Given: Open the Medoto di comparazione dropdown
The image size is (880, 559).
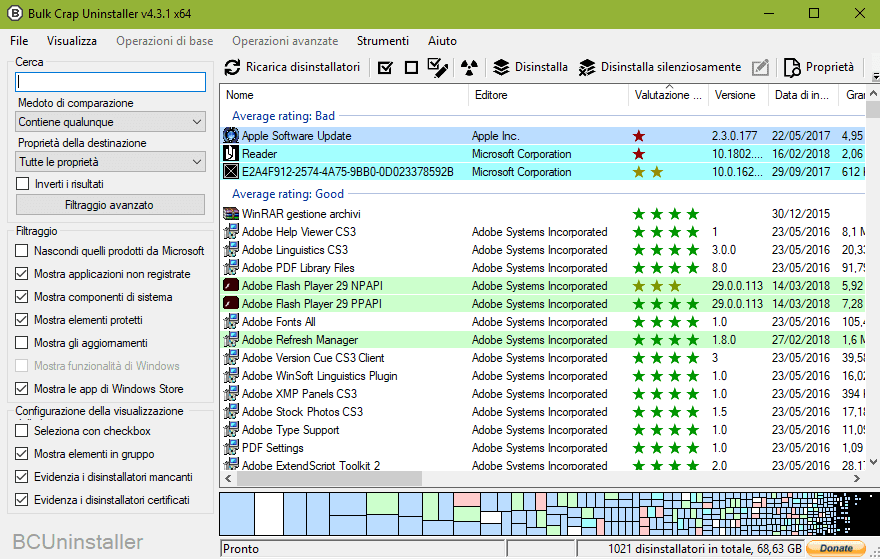Looking at the screenshot, I should point(111,122).
